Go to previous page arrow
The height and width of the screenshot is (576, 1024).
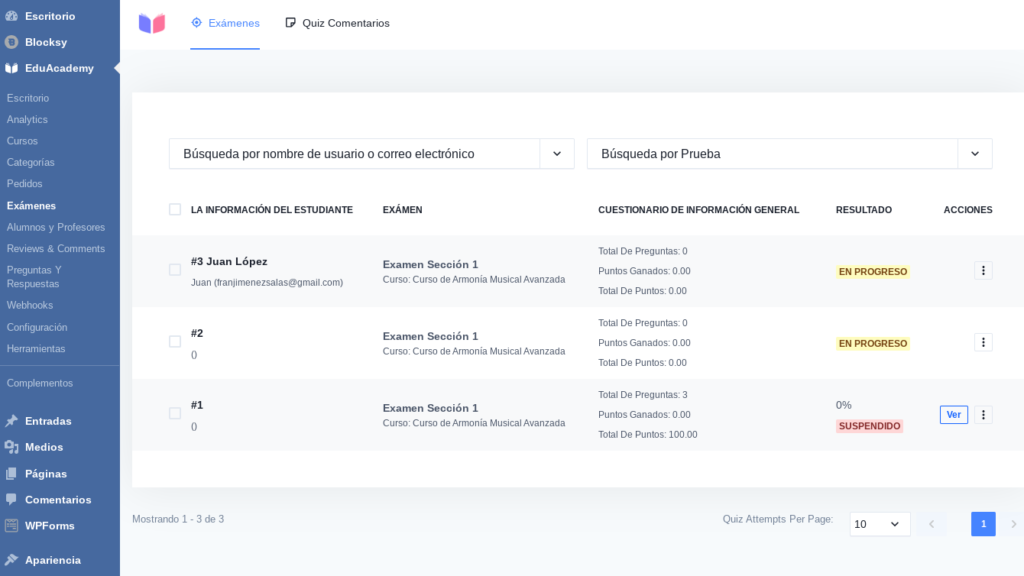[x=931, y=524]
